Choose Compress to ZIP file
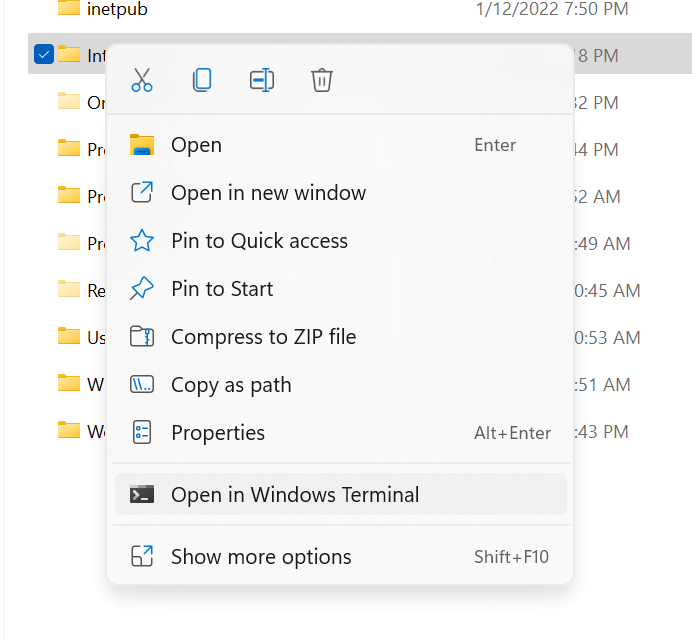The image size is (692, 640). [x=340, y=337]
